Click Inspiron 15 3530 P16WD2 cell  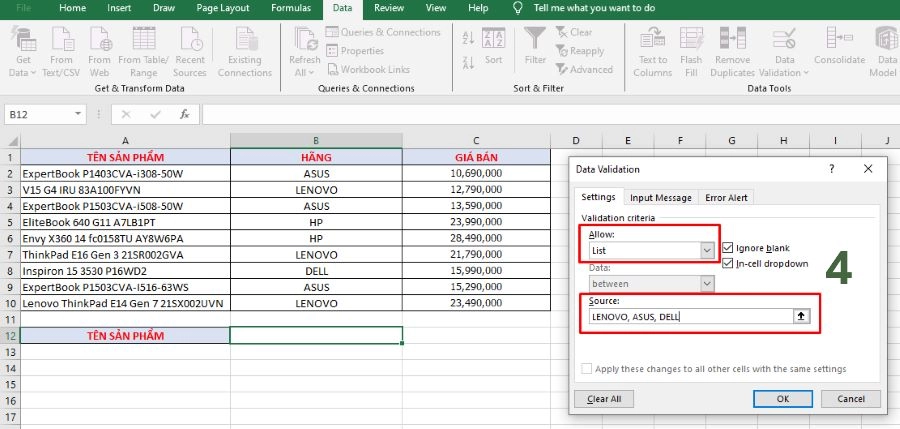[125, 270]
